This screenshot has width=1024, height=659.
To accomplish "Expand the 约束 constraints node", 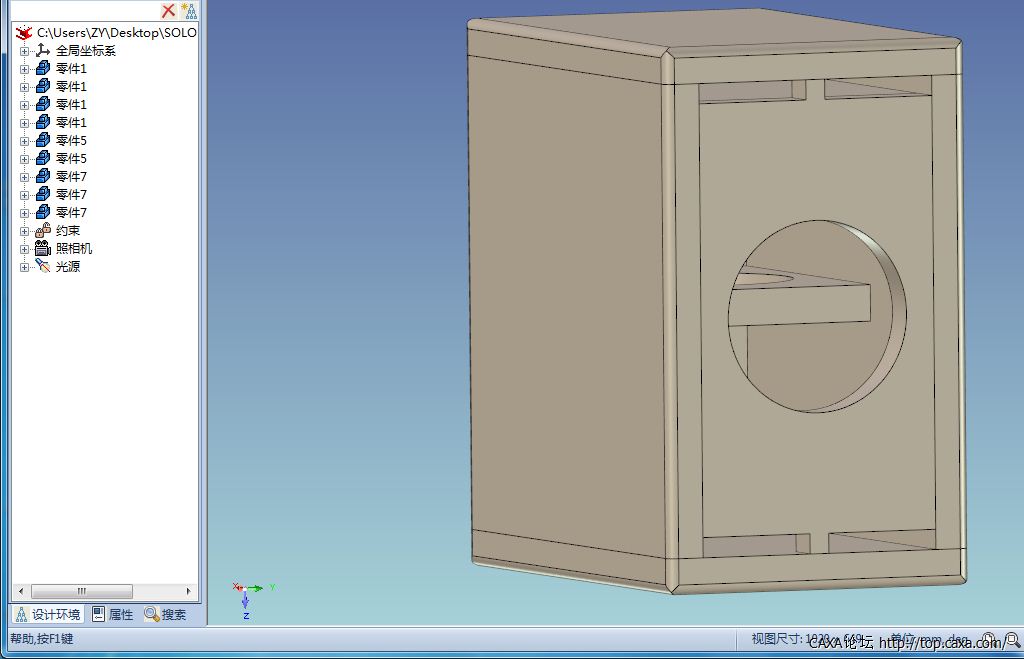I will 25,231.
